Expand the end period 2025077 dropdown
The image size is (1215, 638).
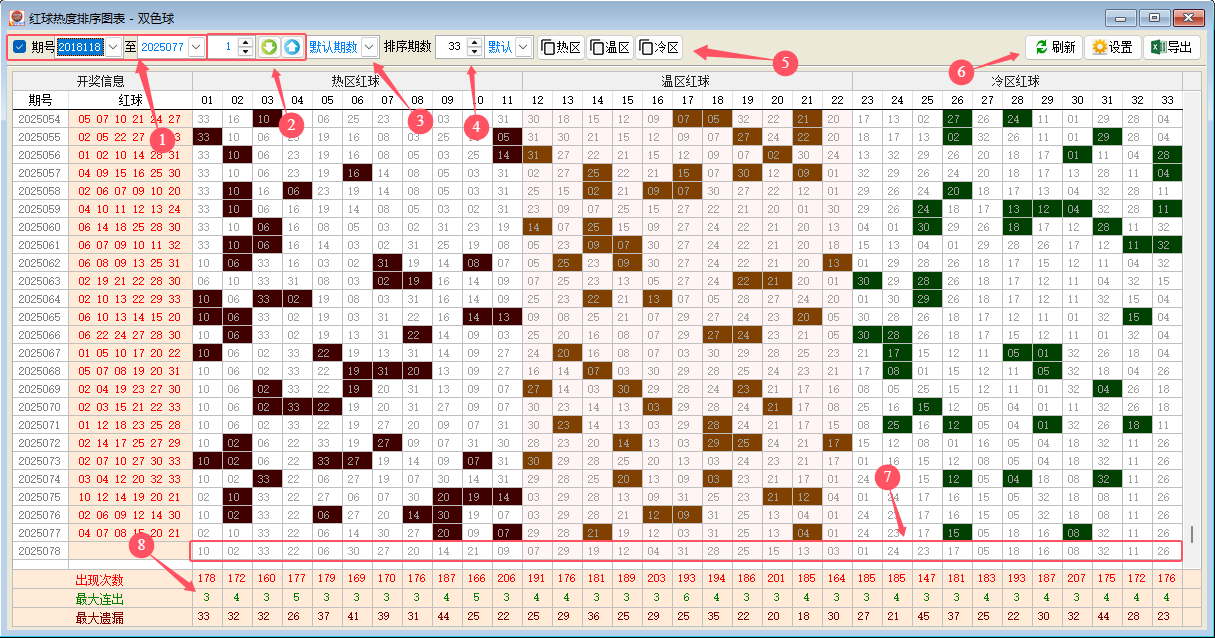[196, 47]
